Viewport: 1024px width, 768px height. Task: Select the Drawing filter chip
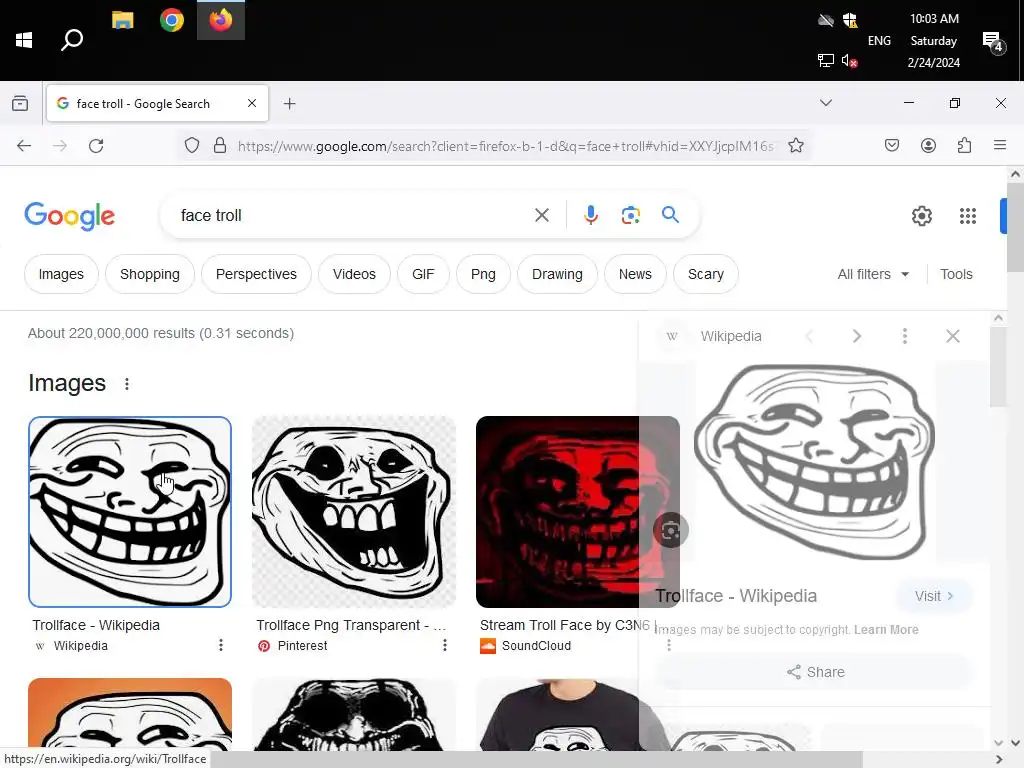557,274
